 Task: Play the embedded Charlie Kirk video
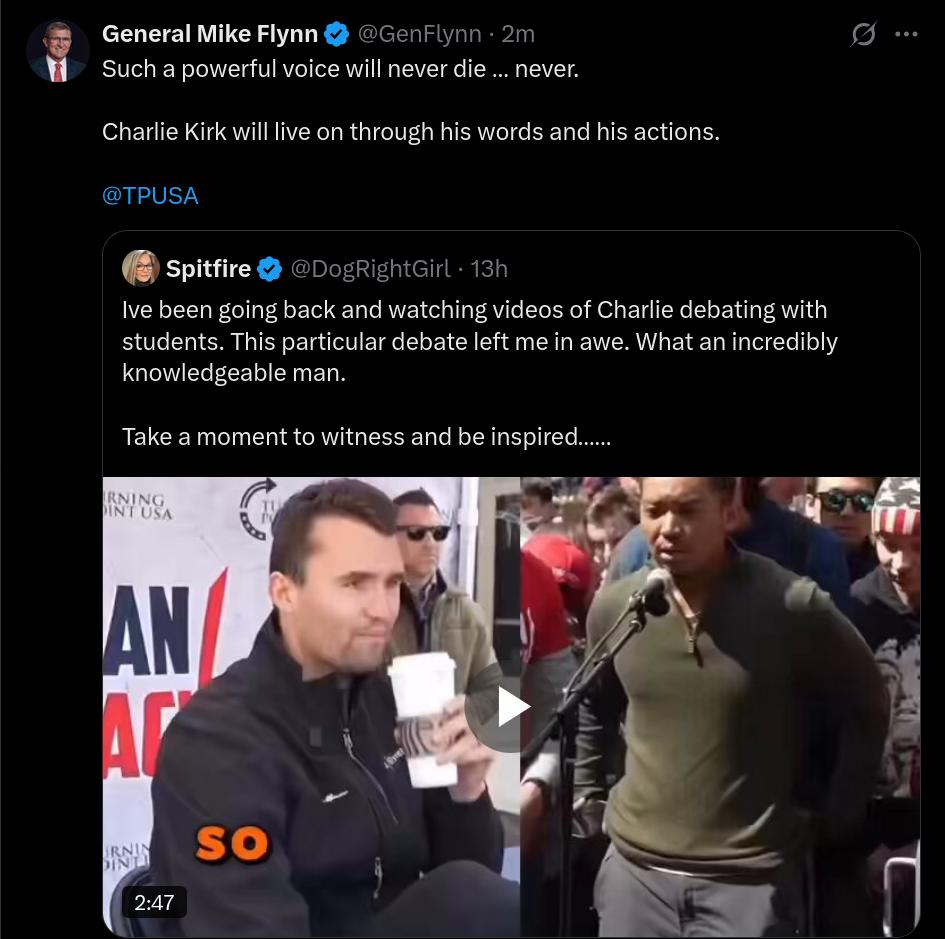(511, 707)
